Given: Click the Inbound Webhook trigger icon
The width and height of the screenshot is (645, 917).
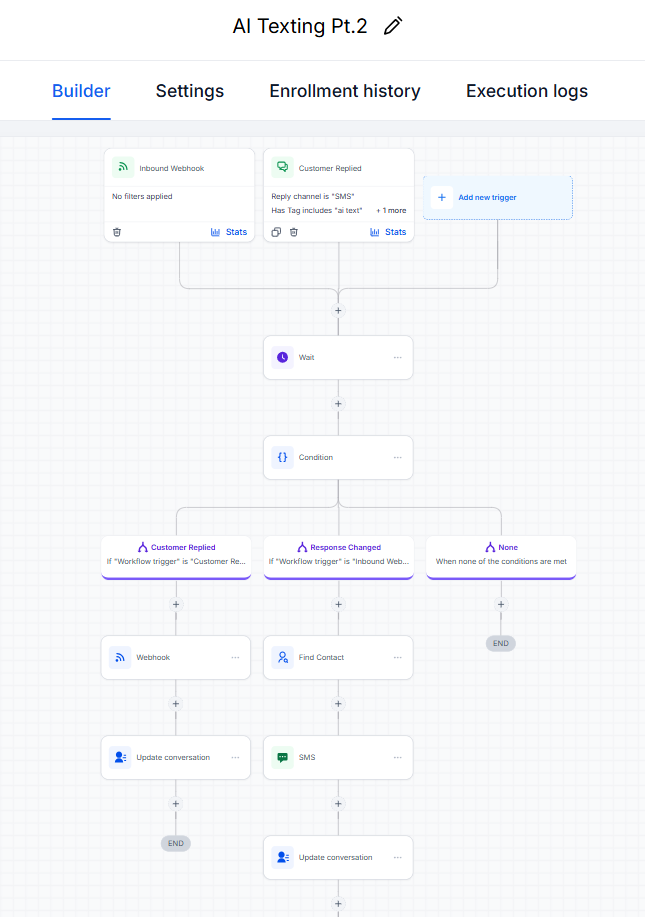Looking at the screenshot, I should tap(123, 167).
